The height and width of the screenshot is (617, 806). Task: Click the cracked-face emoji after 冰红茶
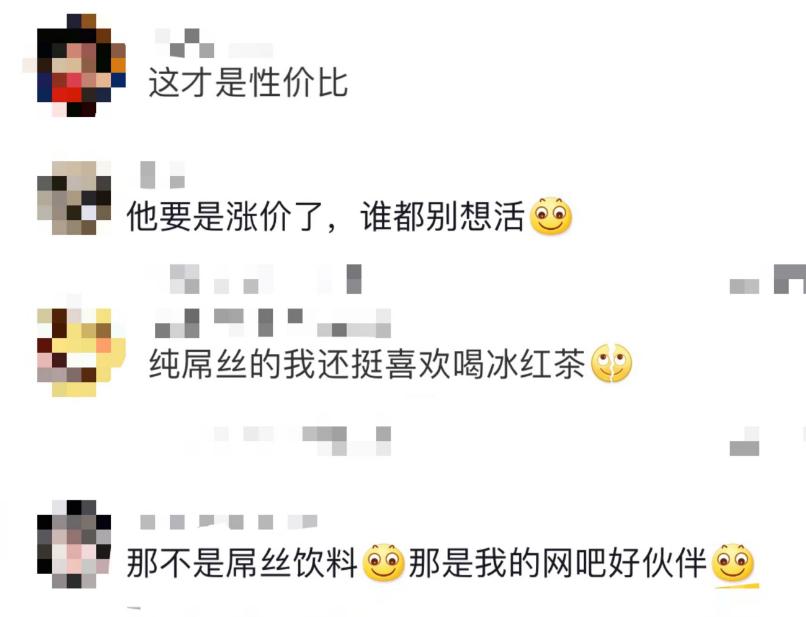click(x=611, y=364)
